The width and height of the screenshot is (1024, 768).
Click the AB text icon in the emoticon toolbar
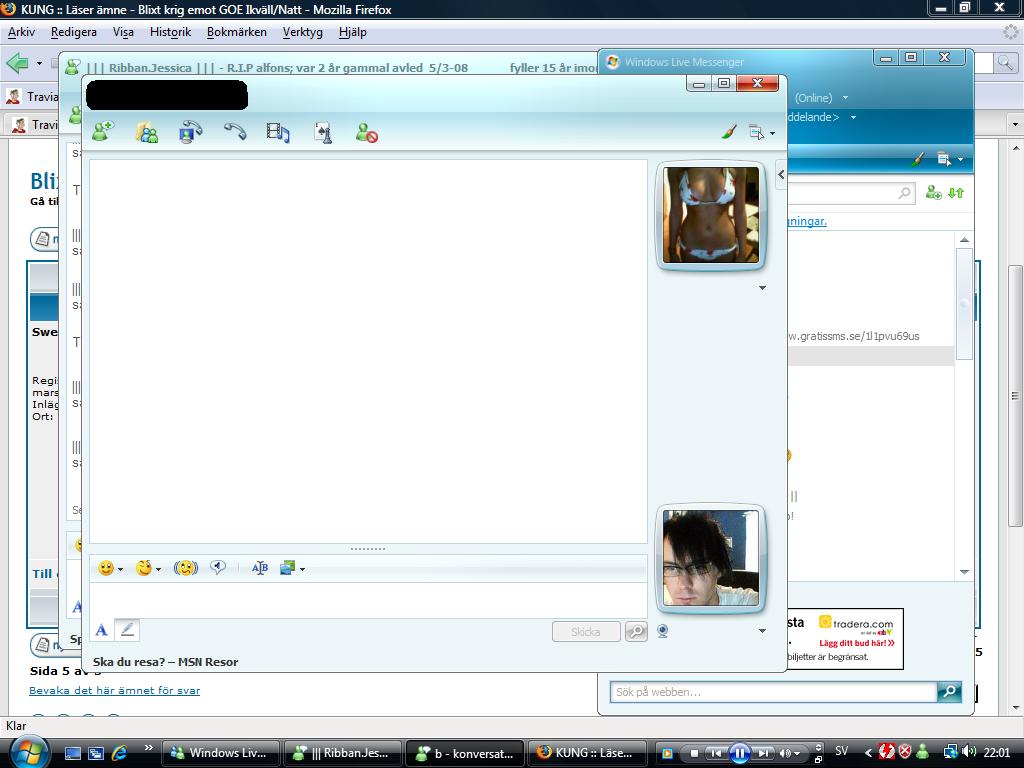click(259, 568)
